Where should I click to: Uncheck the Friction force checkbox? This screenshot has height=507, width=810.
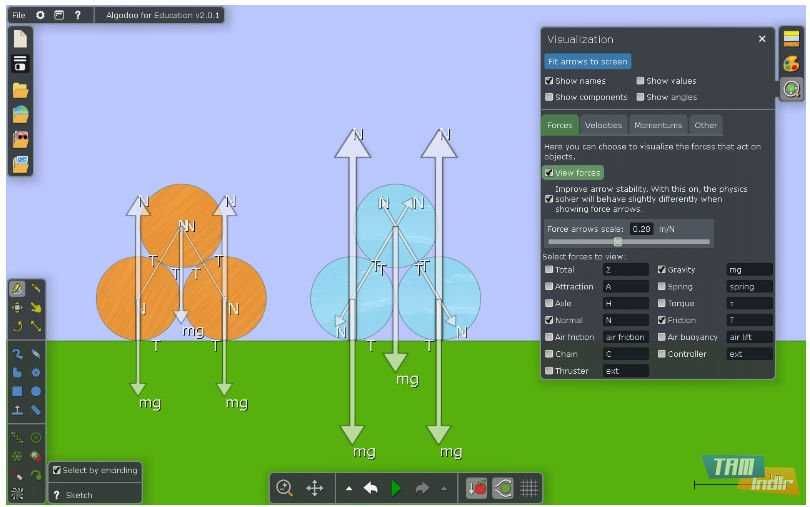coord(662,320)
